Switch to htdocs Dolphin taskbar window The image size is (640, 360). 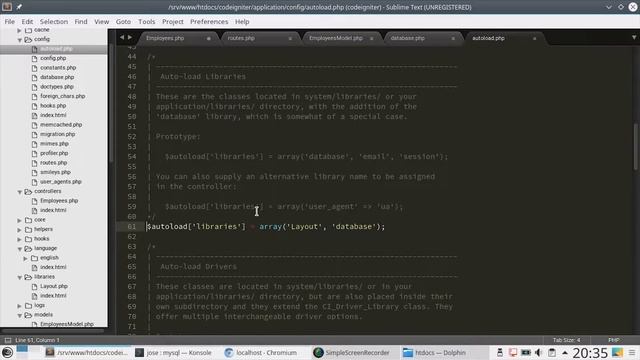pos(434,352)
